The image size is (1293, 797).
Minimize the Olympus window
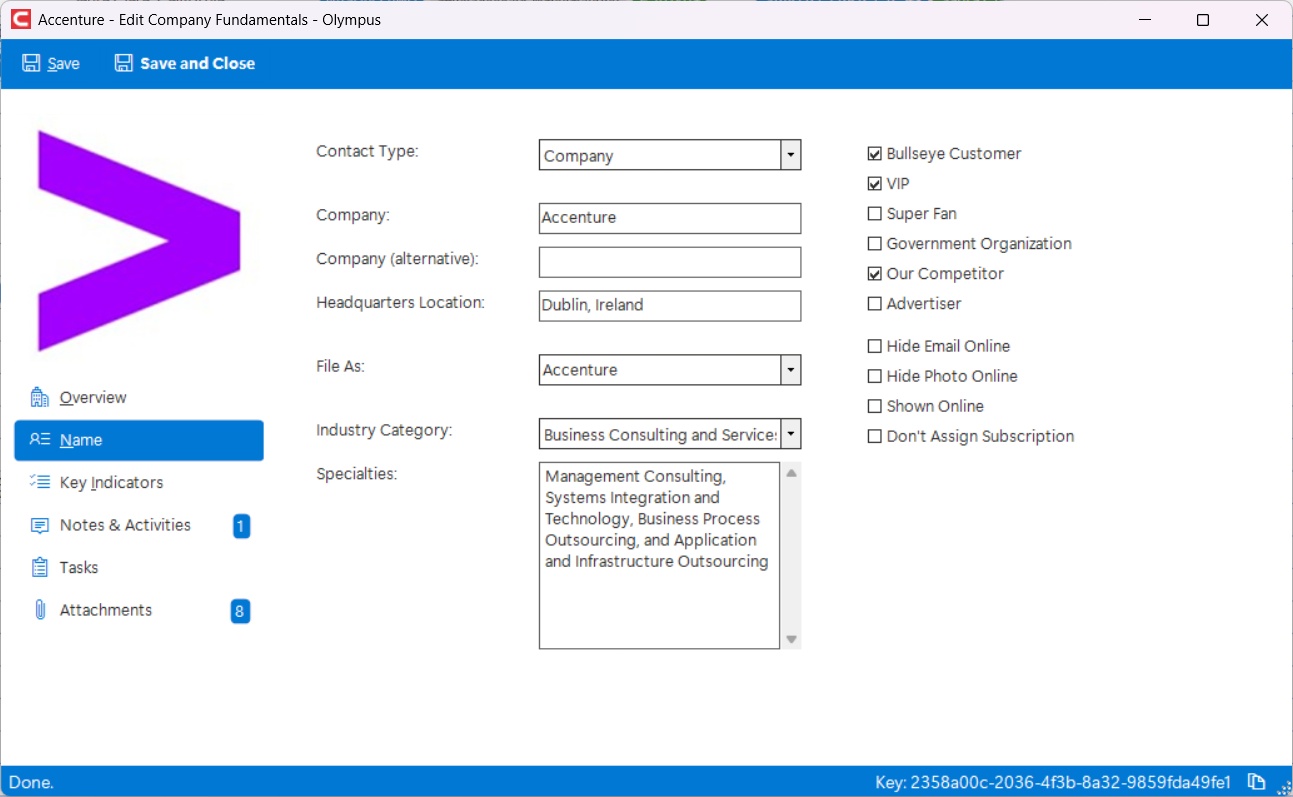point(1145,19)
